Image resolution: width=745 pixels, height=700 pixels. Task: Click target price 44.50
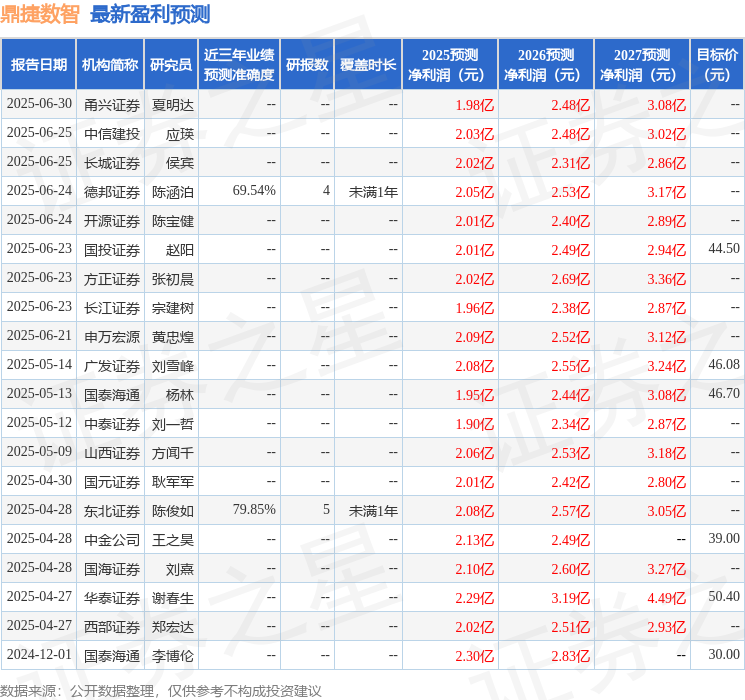click(x=724, y=249)
